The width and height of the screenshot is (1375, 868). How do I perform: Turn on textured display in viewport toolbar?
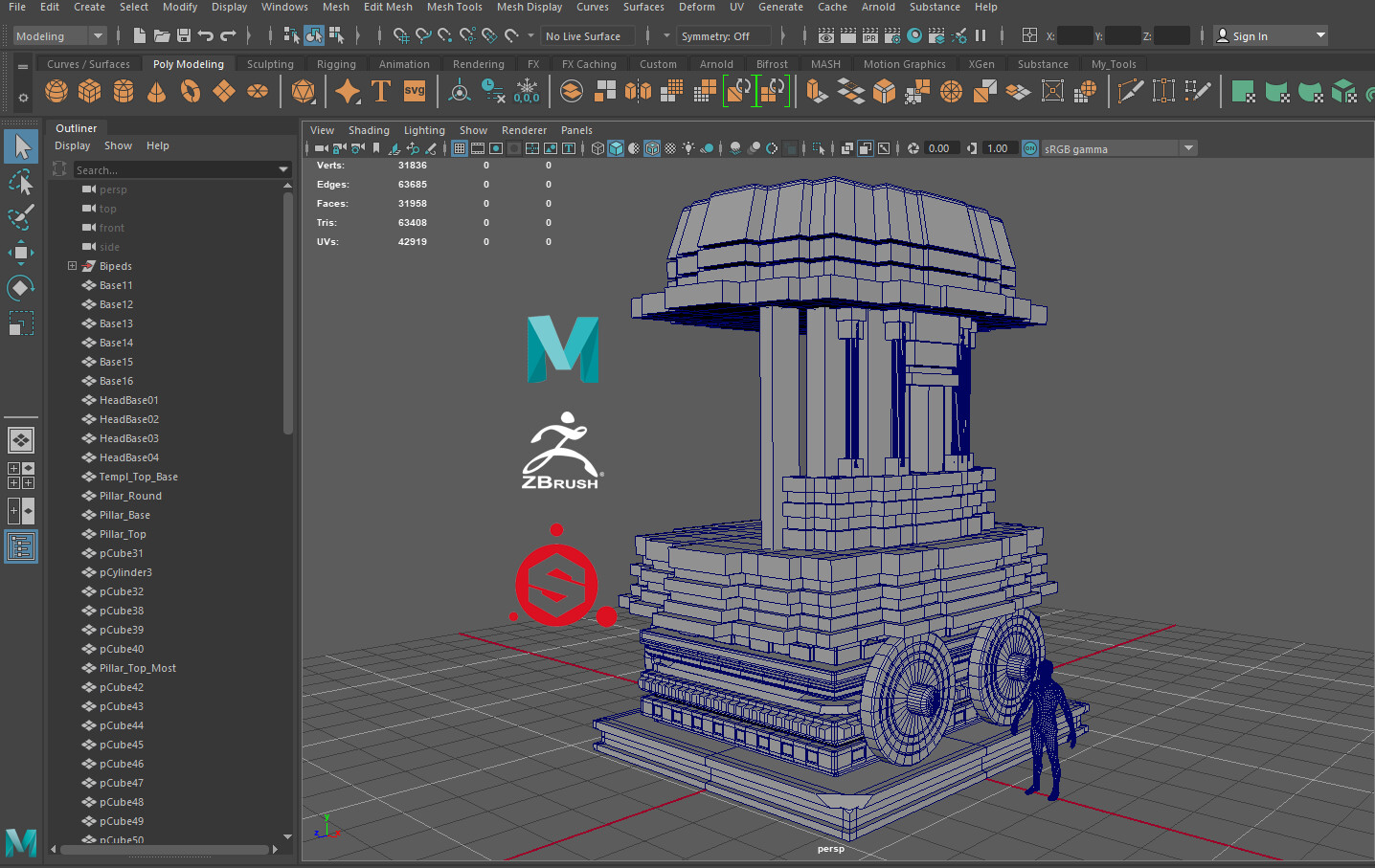pyautogui.click(x=634, y=147)
